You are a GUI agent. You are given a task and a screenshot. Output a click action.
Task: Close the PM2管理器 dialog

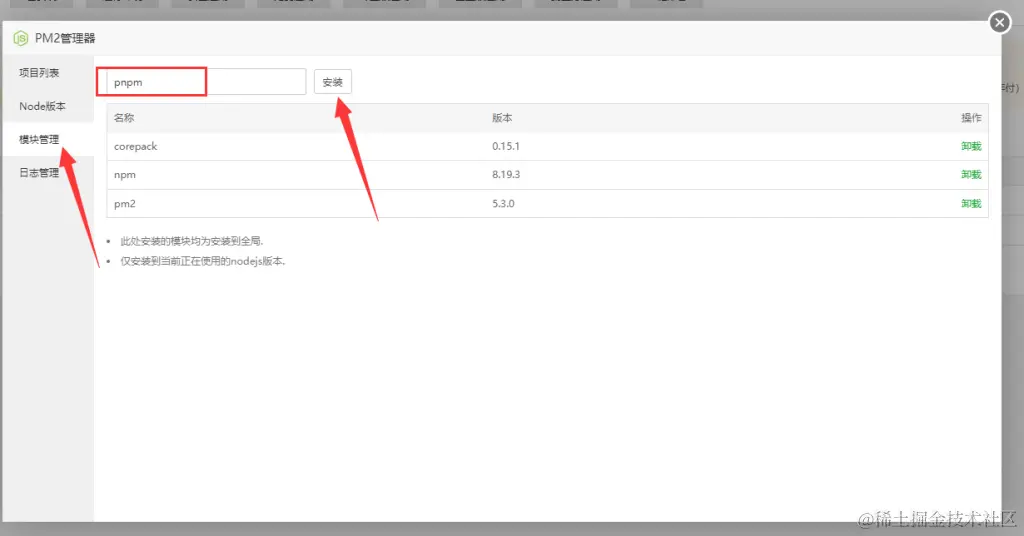click(999, 23)
